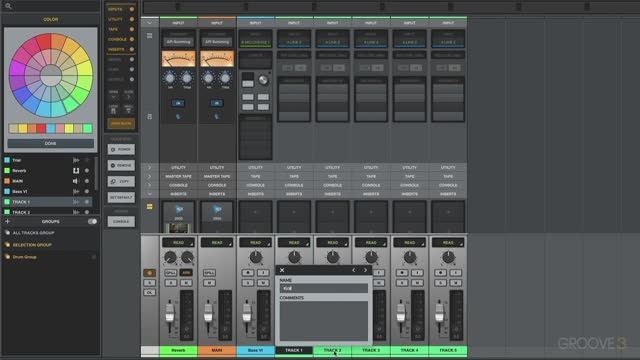Image resolution: width=640 pixels, height=360 pixels.
Task: Expand the TAPE row chevron
Action: coord(149,176)
